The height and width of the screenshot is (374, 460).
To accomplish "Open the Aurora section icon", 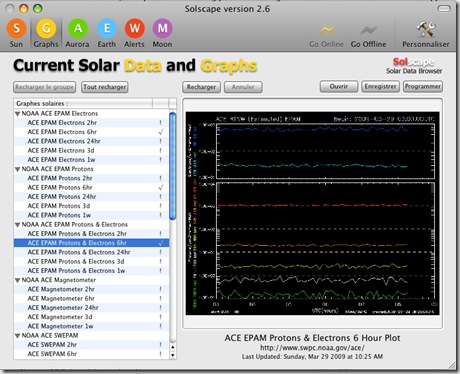I will point(77,33).
